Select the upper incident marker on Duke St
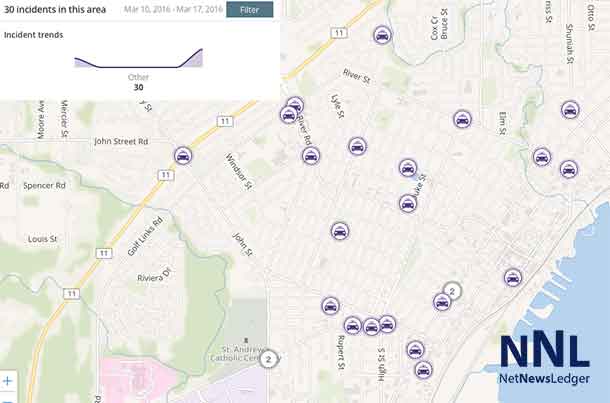 408,168
